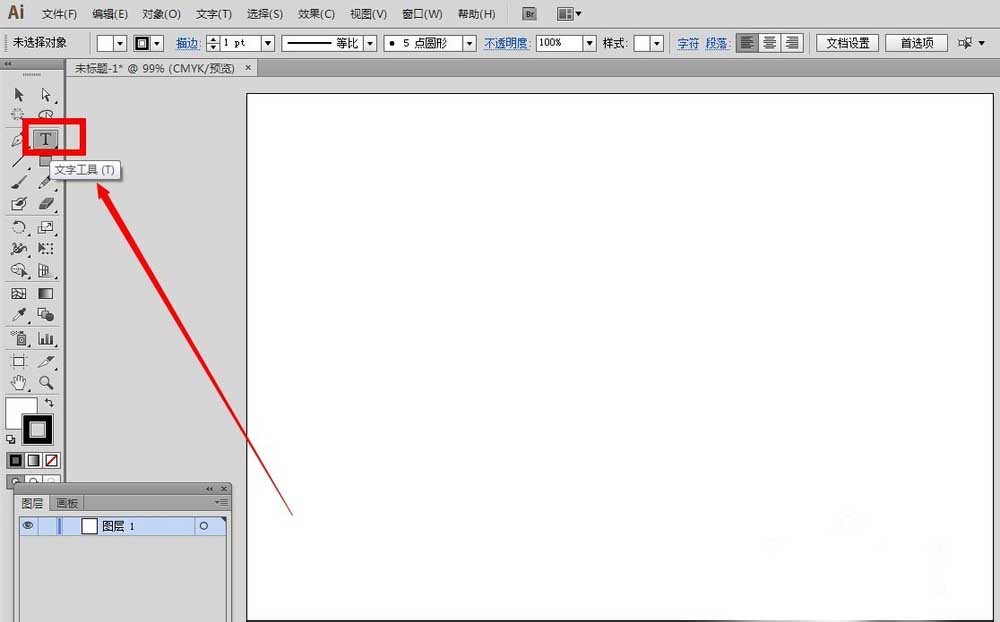Select the Artboard tool
Screen dimensions: 1000x622
click(18, 362)
